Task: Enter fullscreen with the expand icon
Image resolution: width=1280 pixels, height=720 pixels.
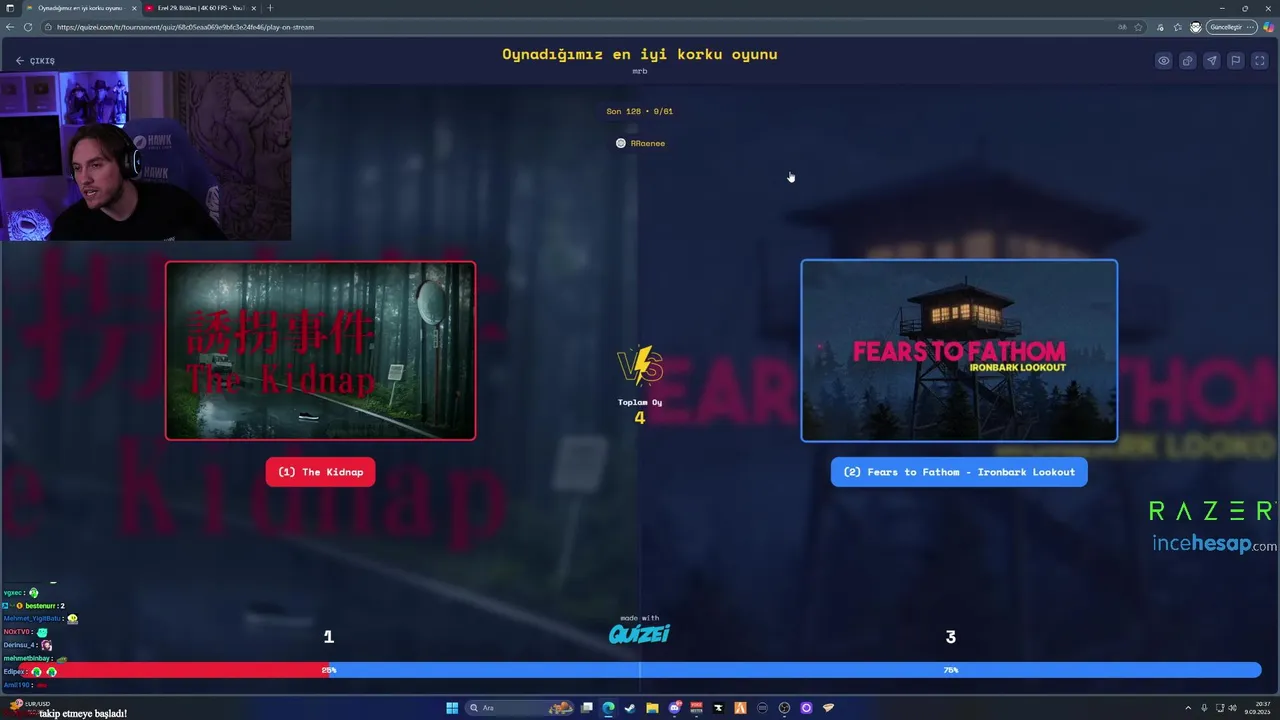Action: coord(1260,61)
